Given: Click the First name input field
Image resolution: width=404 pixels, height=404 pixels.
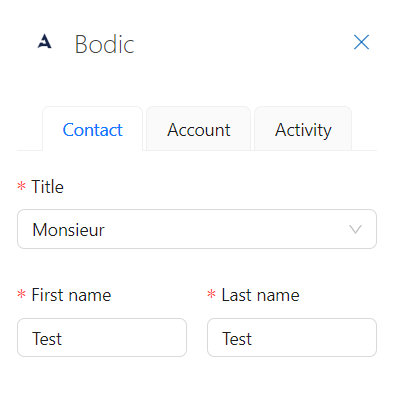Looking at the screenshot, I should (x=102, y=338).
